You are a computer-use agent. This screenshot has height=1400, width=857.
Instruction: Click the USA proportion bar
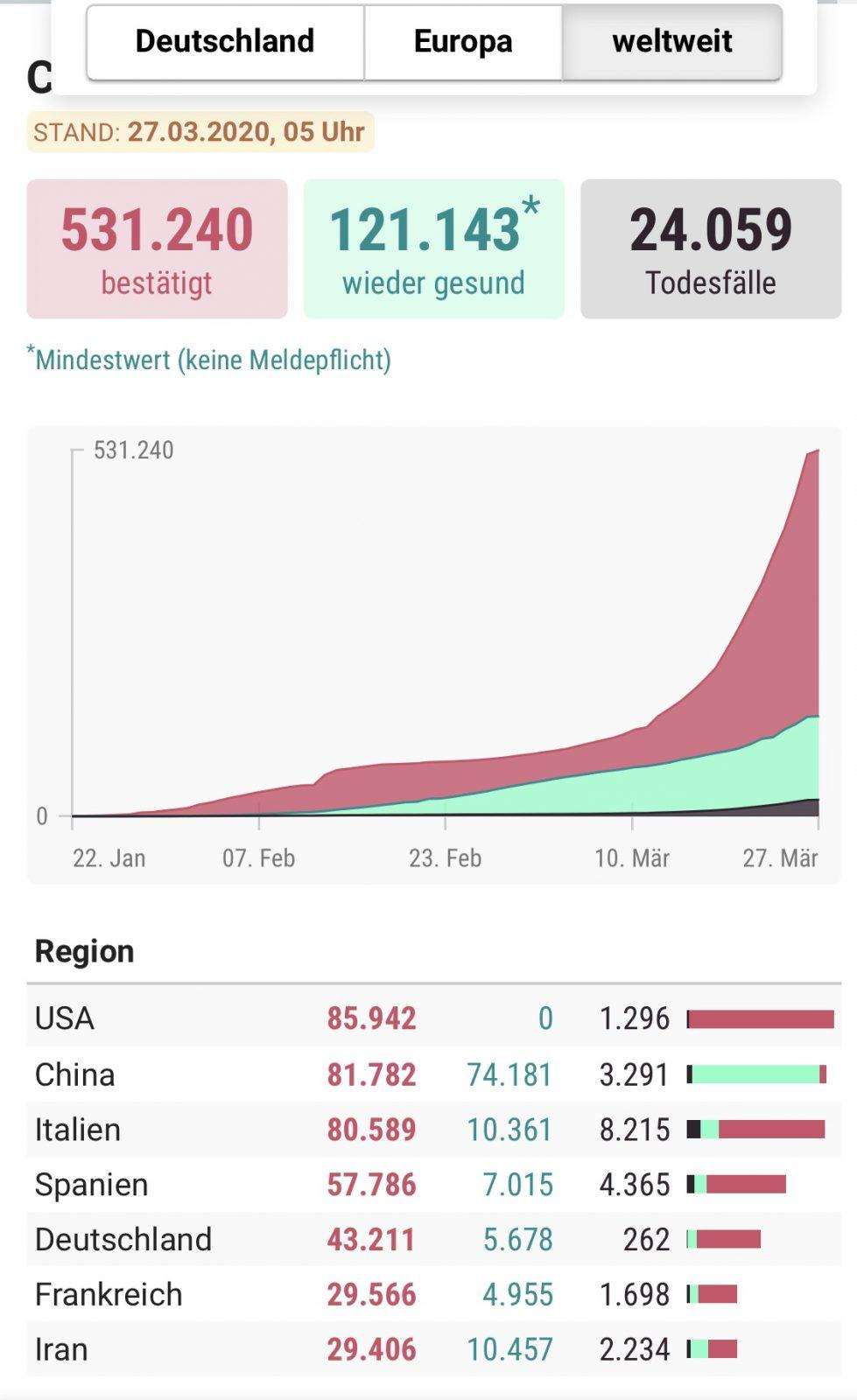point(761,1018)
